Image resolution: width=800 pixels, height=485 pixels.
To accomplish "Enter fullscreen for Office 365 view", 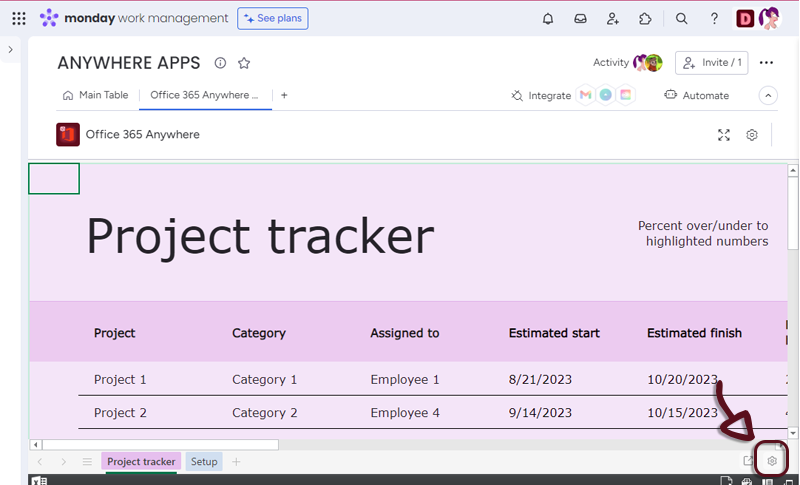I will coord(724,135).
